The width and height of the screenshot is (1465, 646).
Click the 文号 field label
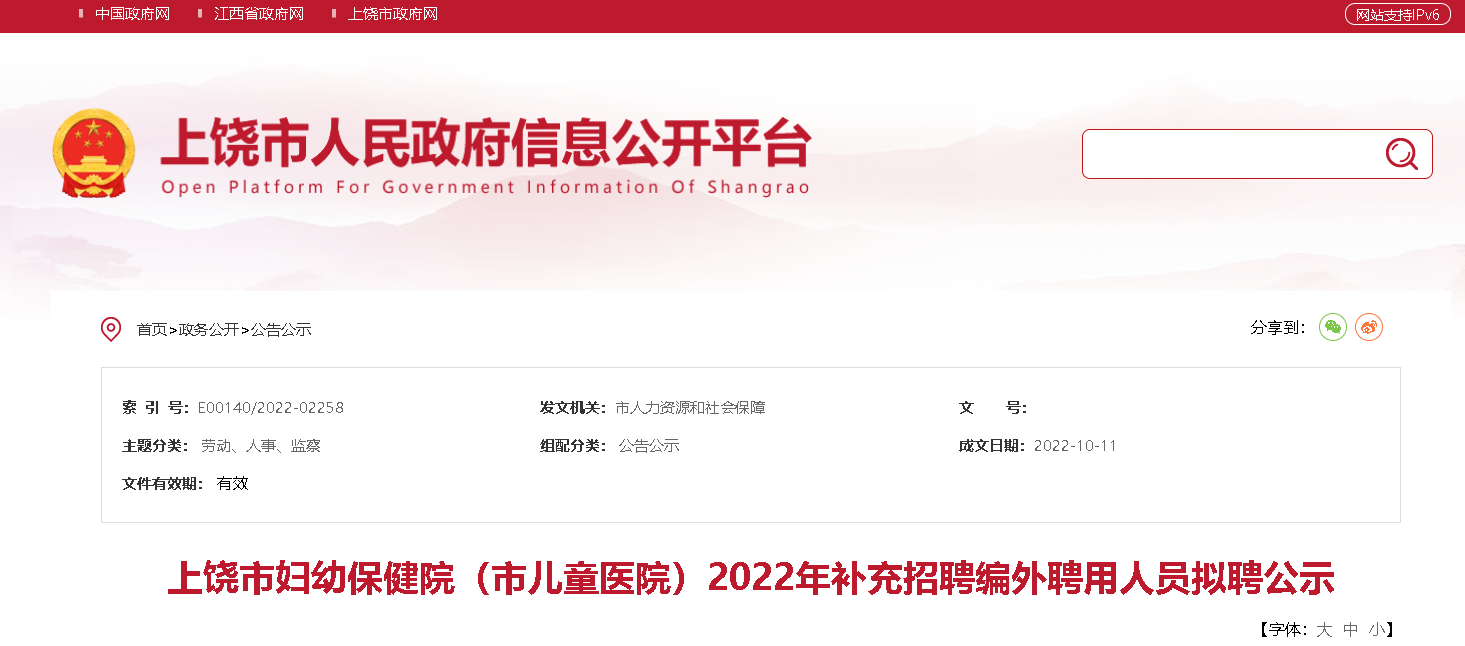pos(992,408)
